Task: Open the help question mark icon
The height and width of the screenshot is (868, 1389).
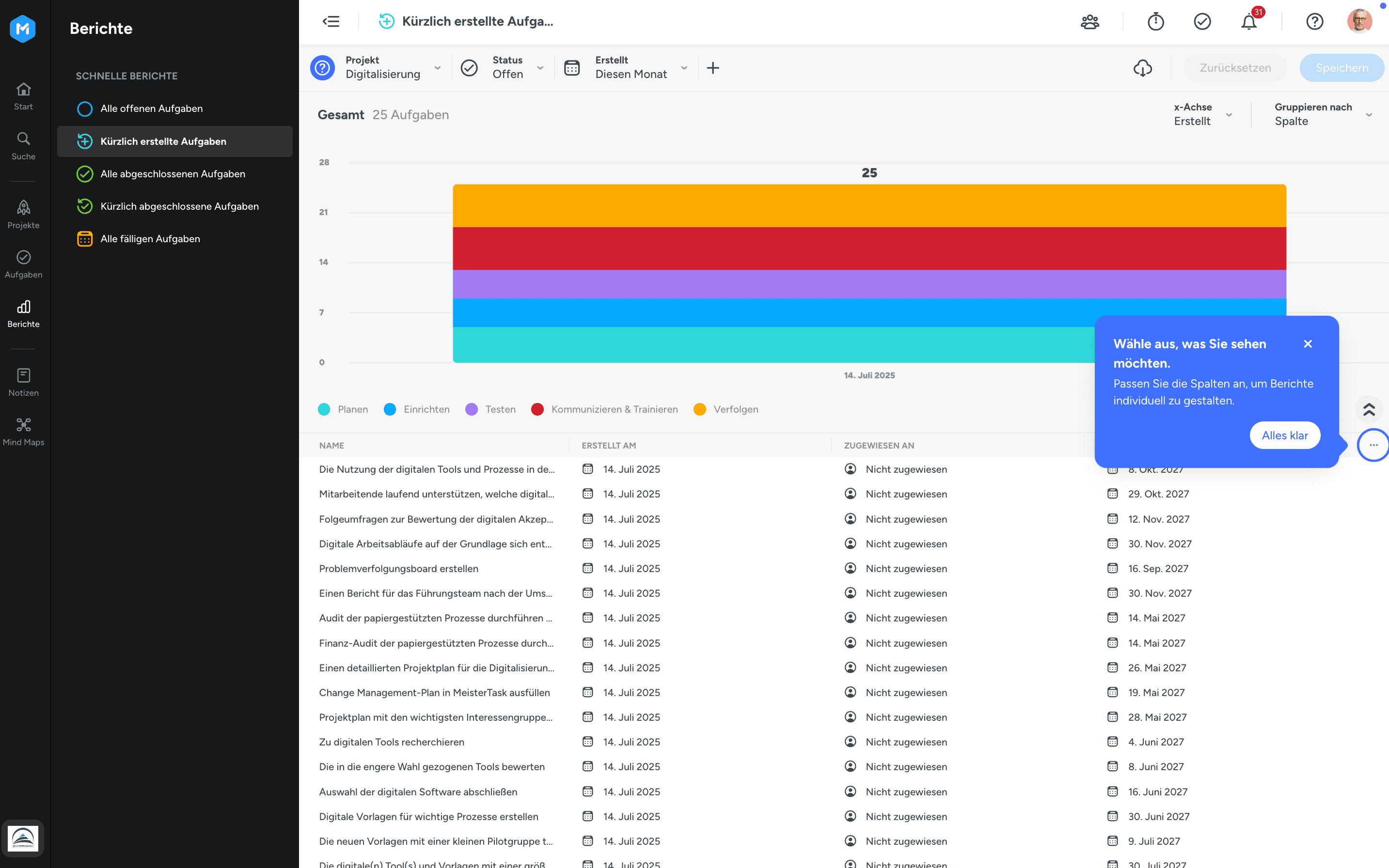Action: [x=1314, y=22]
